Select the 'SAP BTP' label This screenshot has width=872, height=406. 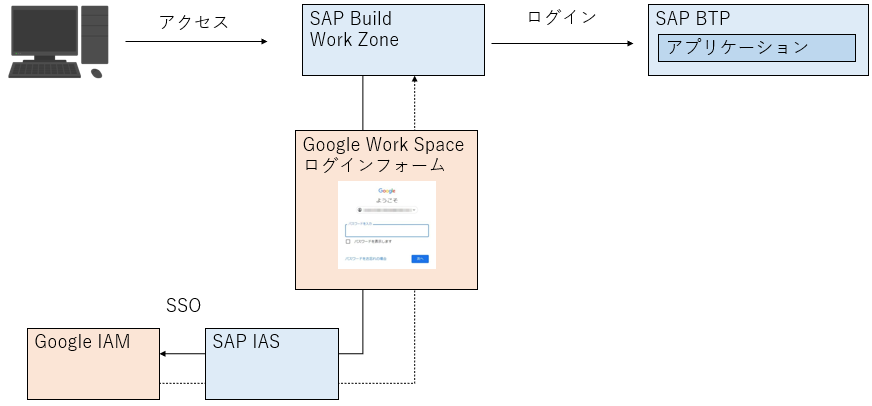(692, 18)
